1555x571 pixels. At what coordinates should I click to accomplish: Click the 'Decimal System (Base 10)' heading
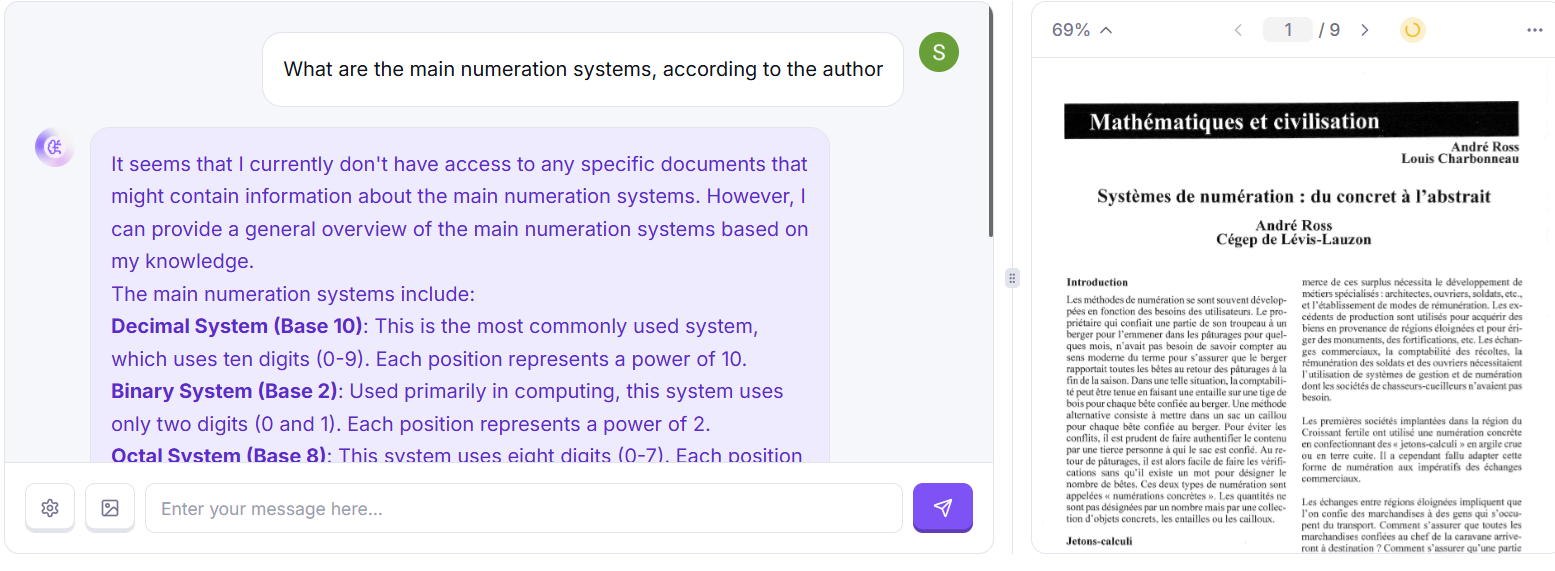click(236, 327)
